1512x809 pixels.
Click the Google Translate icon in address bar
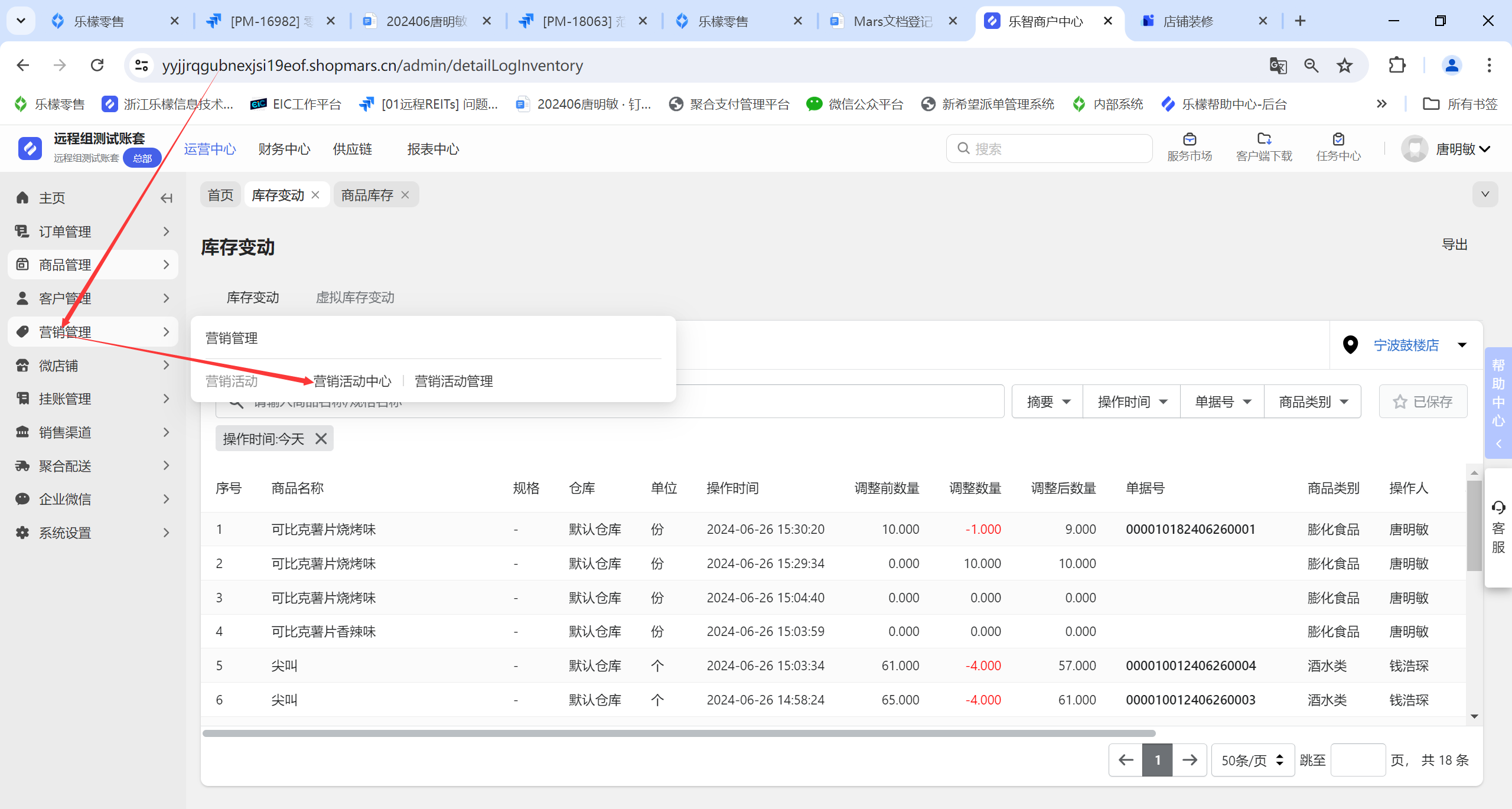(x=1278, y=66)
